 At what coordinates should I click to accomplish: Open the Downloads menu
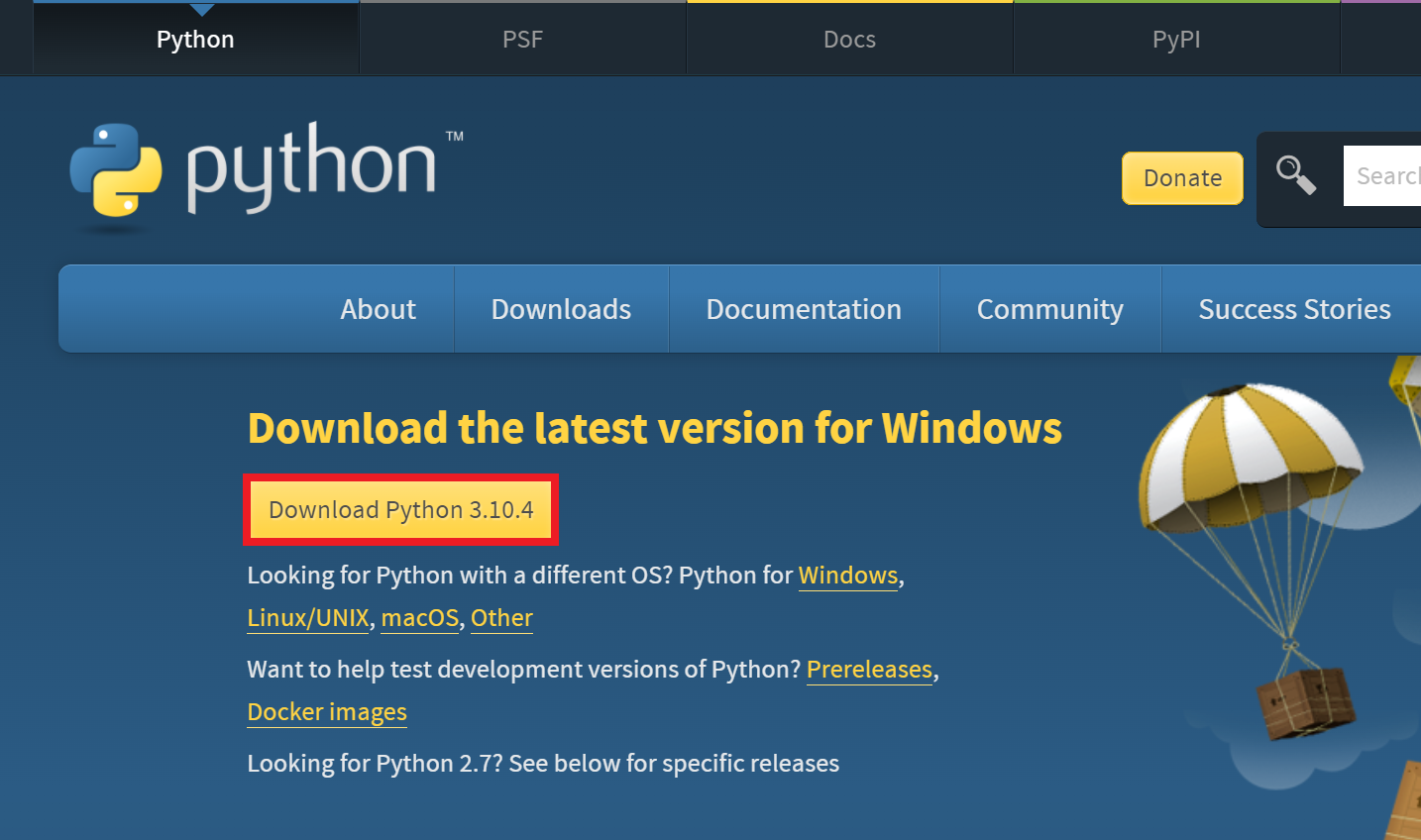coord(561,309)
